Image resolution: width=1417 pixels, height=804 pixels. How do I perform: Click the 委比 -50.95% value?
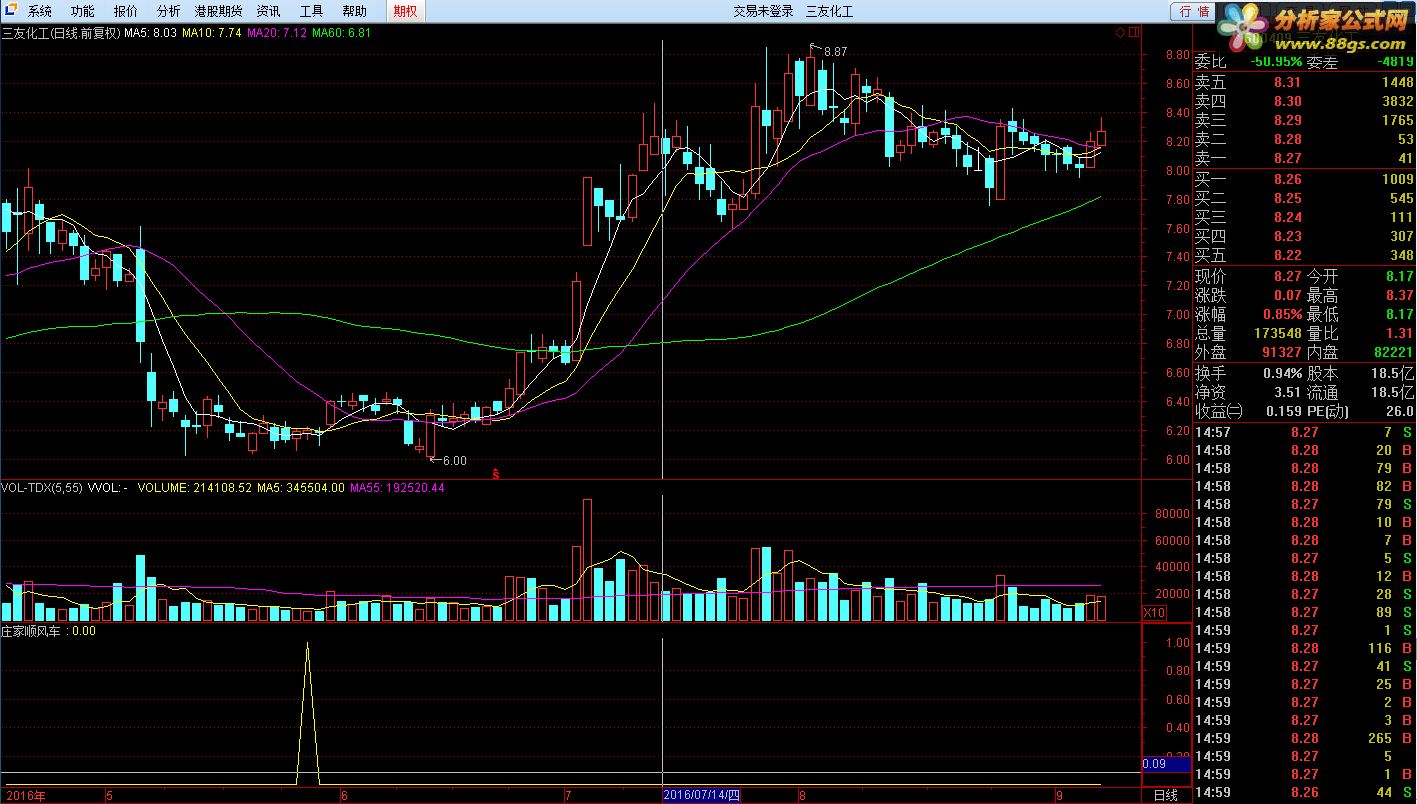[1276, 62]
